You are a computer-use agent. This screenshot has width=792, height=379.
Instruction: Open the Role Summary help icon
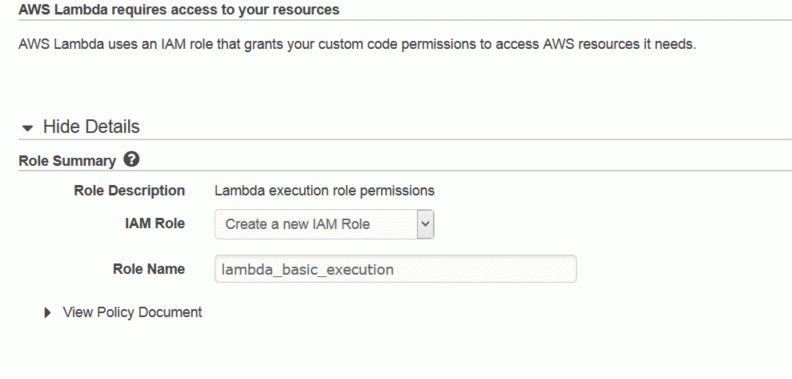click(x=131, y=160)
